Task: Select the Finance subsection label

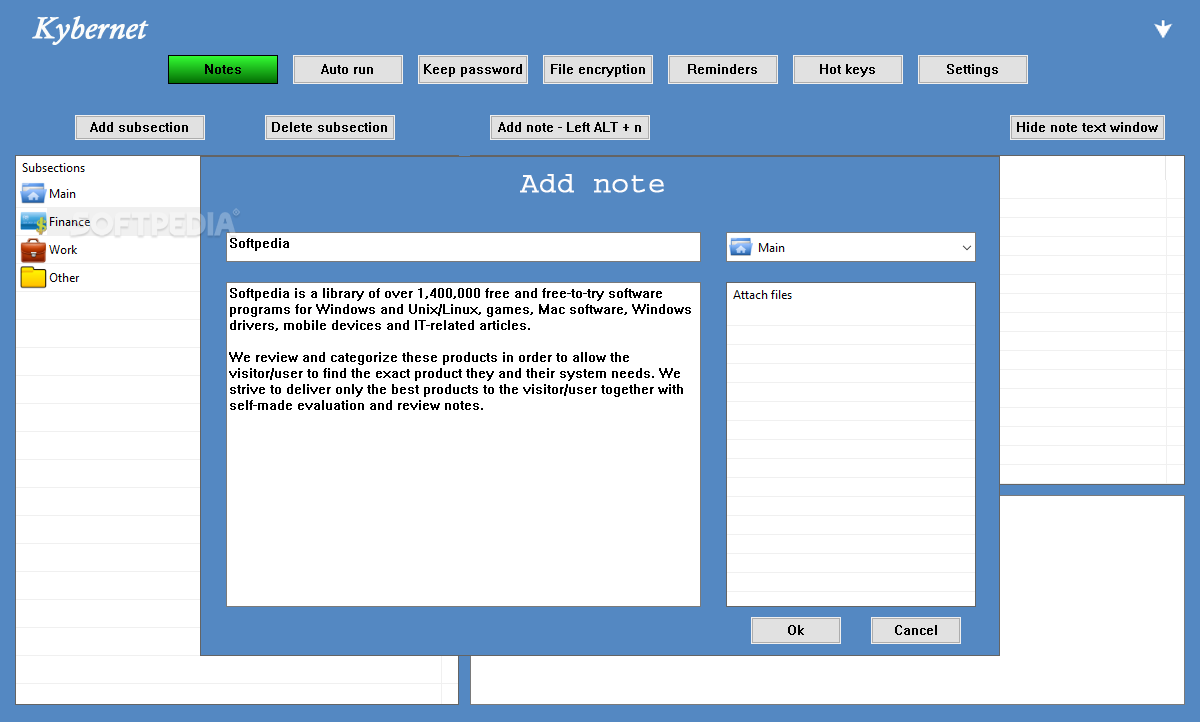Action: 70,222
